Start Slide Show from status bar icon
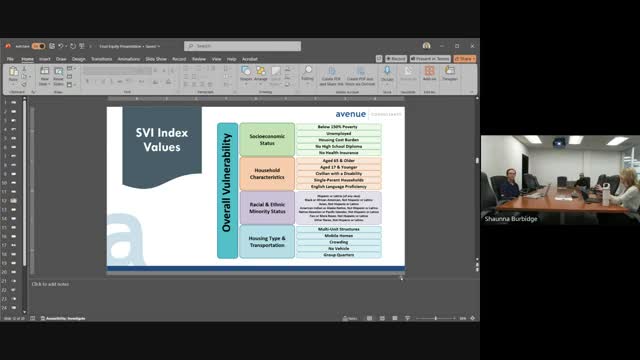The image size is (640, 360). 407,318
